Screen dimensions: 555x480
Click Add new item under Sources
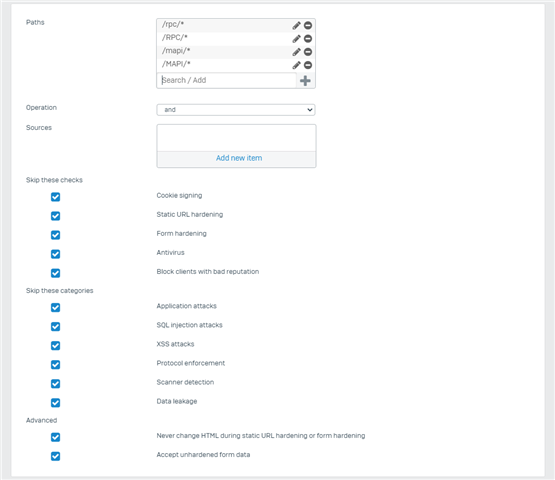(x=239, y=158)
